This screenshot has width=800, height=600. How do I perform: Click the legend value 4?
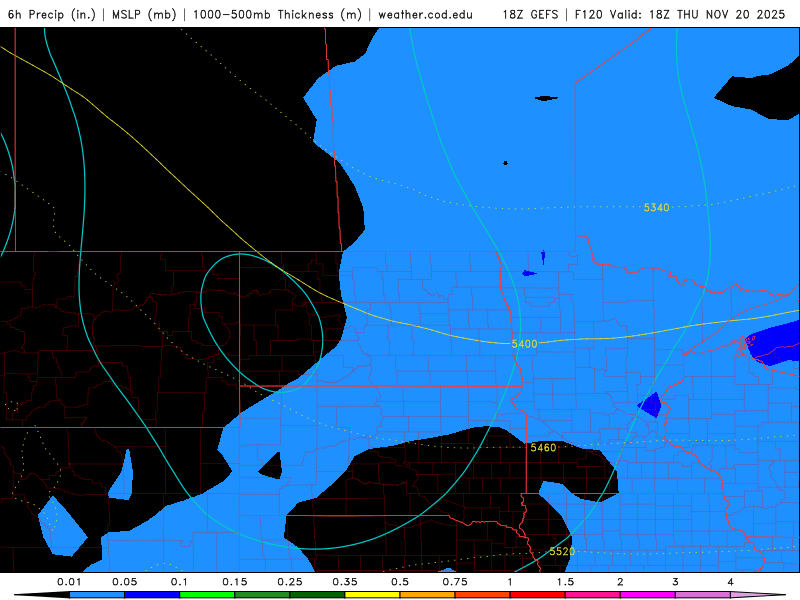[731, 582]
